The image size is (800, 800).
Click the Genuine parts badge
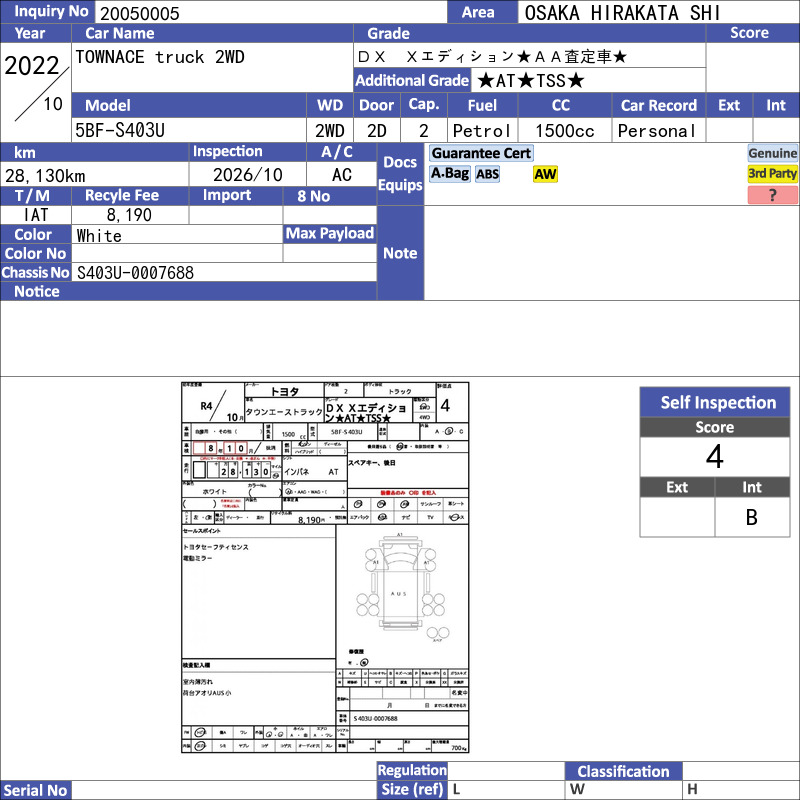[772, 153]
